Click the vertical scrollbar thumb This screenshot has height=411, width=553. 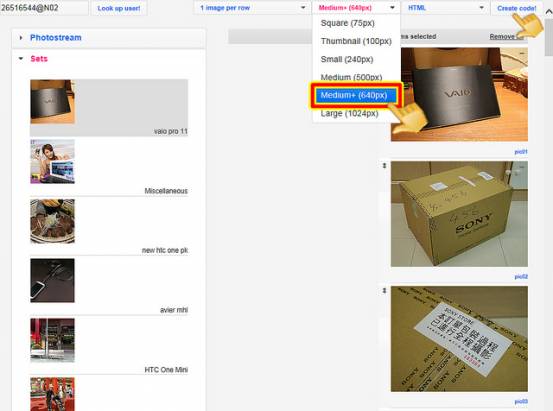point(549,38)
